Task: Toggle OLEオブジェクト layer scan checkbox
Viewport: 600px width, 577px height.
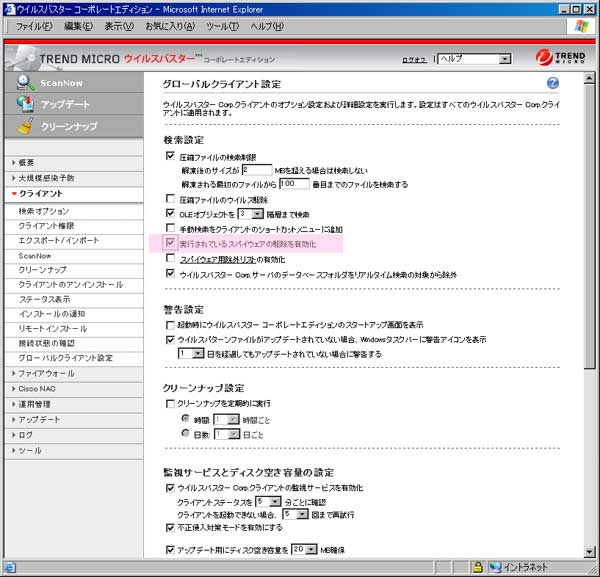Action: pyautogui.click(x=170, y=213)
